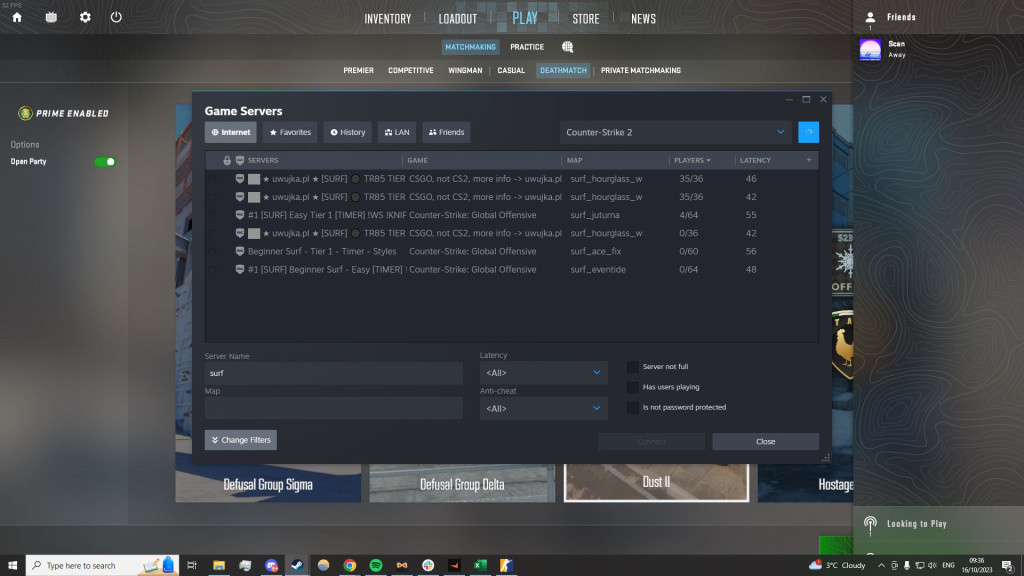Open the Anti-cheat filter dropdown
Image resolution: width=1024 pixels, height=576 pixels.
click(543, 408)
